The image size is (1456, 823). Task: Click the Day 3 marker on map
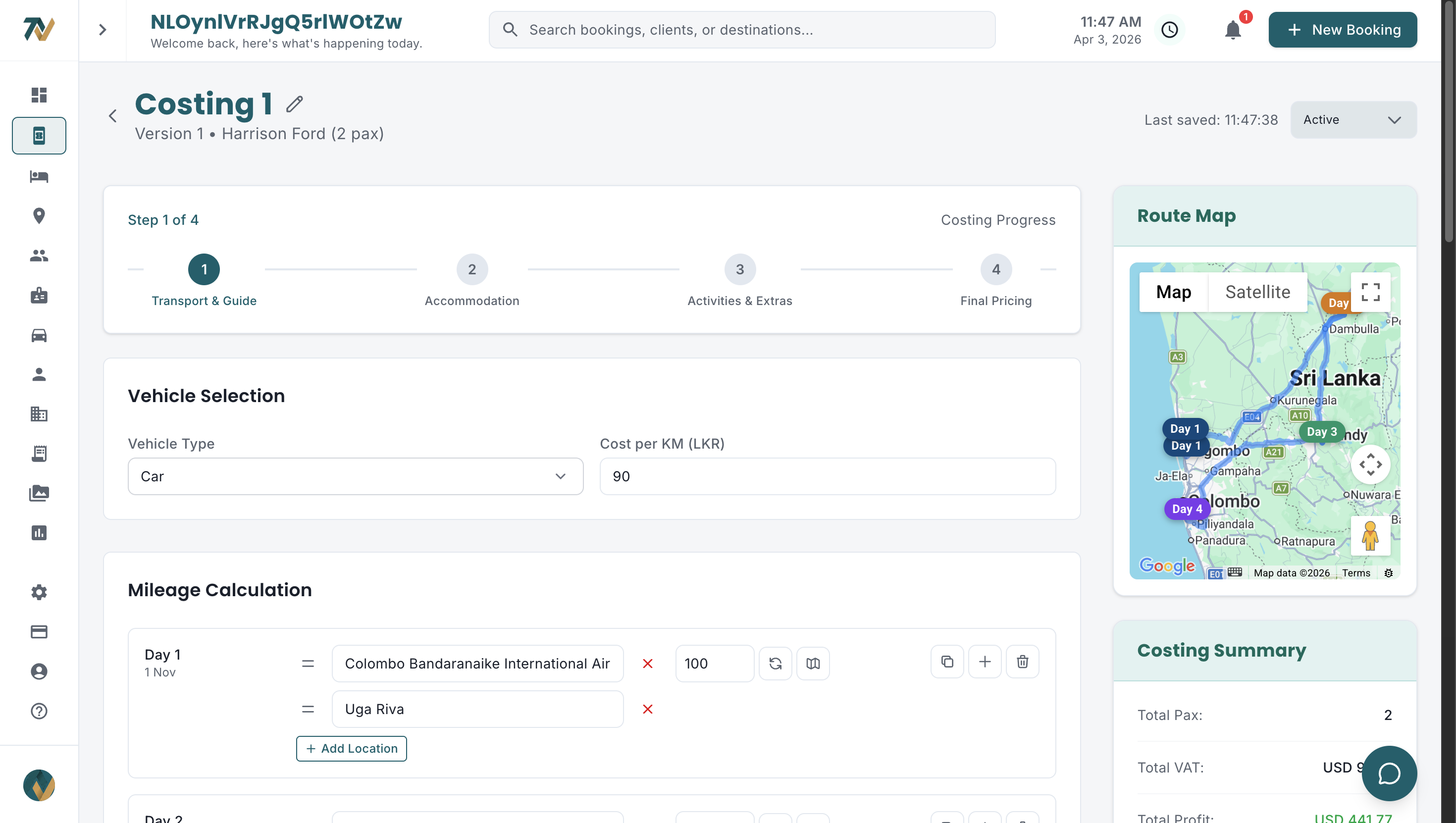tap(1321, 431)
